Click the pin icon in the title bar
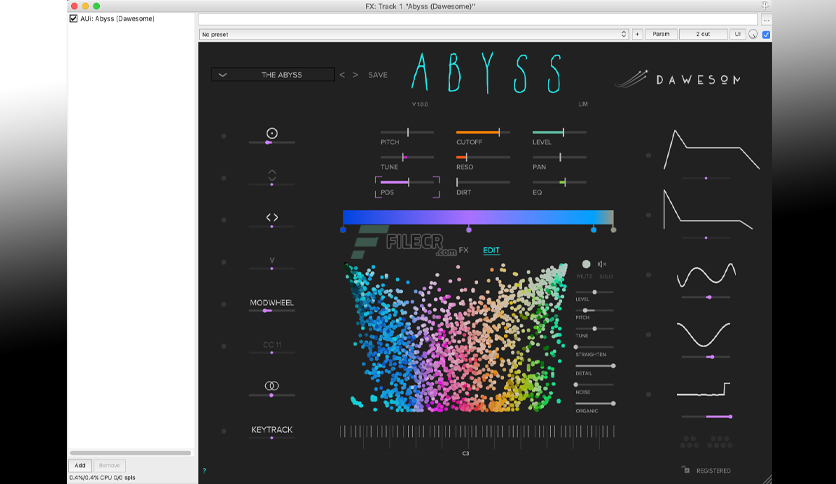Image resolution: width=836 pixels, height=484 pixels. pos(765,6)
